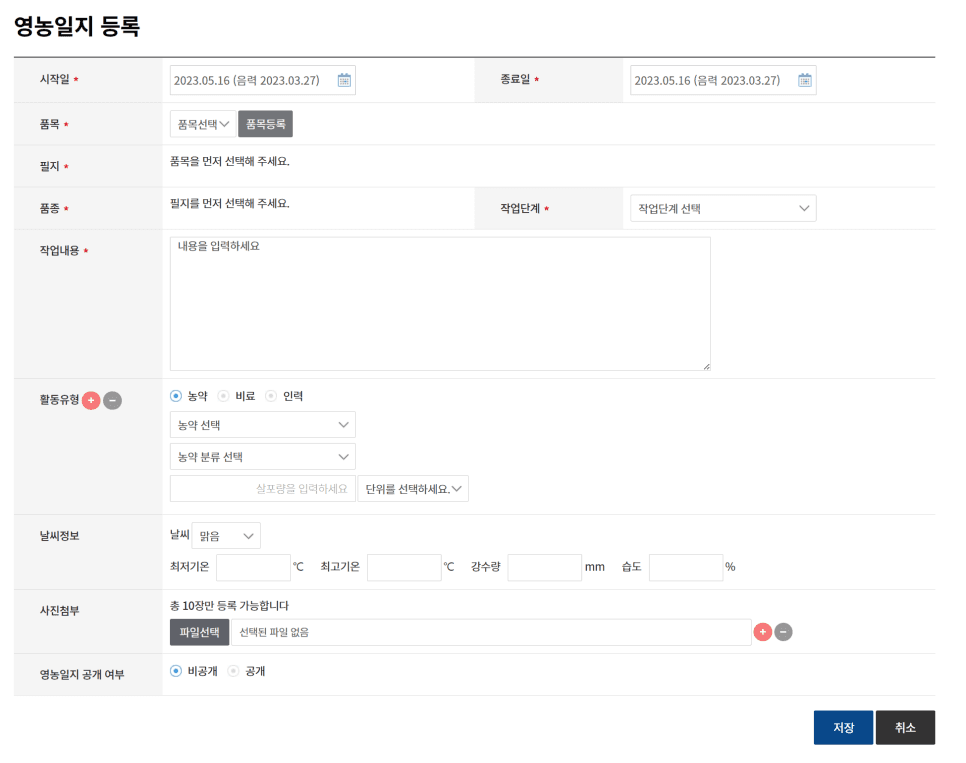Click the 저장 save button
This screenshot has height=763, width=966.
(842, 727)
